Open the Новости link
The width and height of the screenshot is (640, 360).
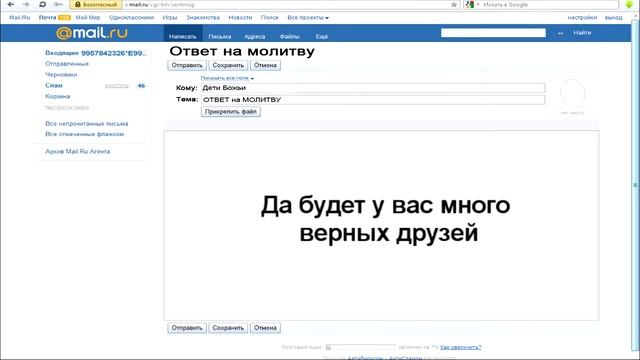click(240, 18)
